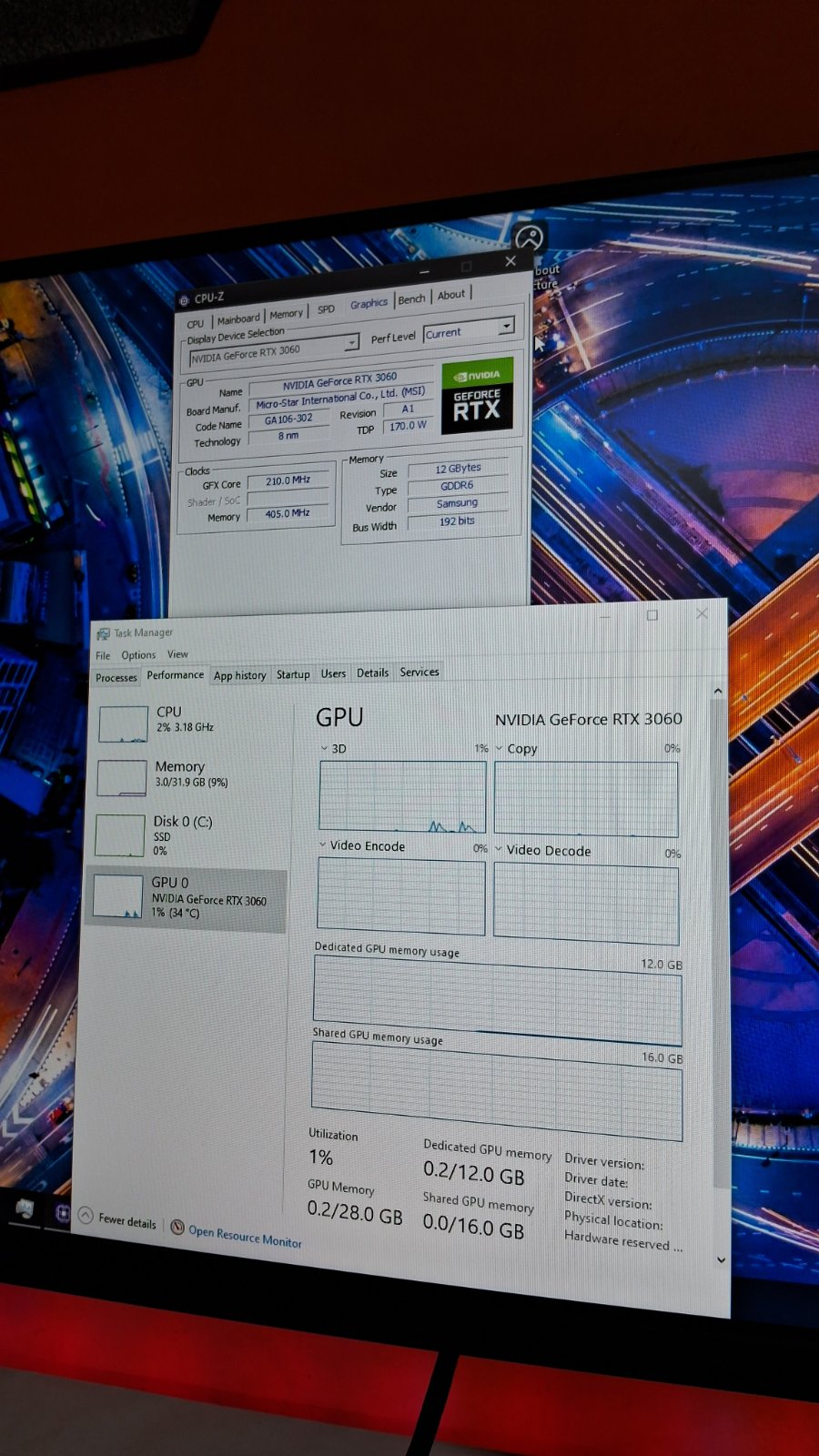The image size is (819, 1456).
Task: Expand the Copy engine graph selector
Action: [x=499, y=748]
